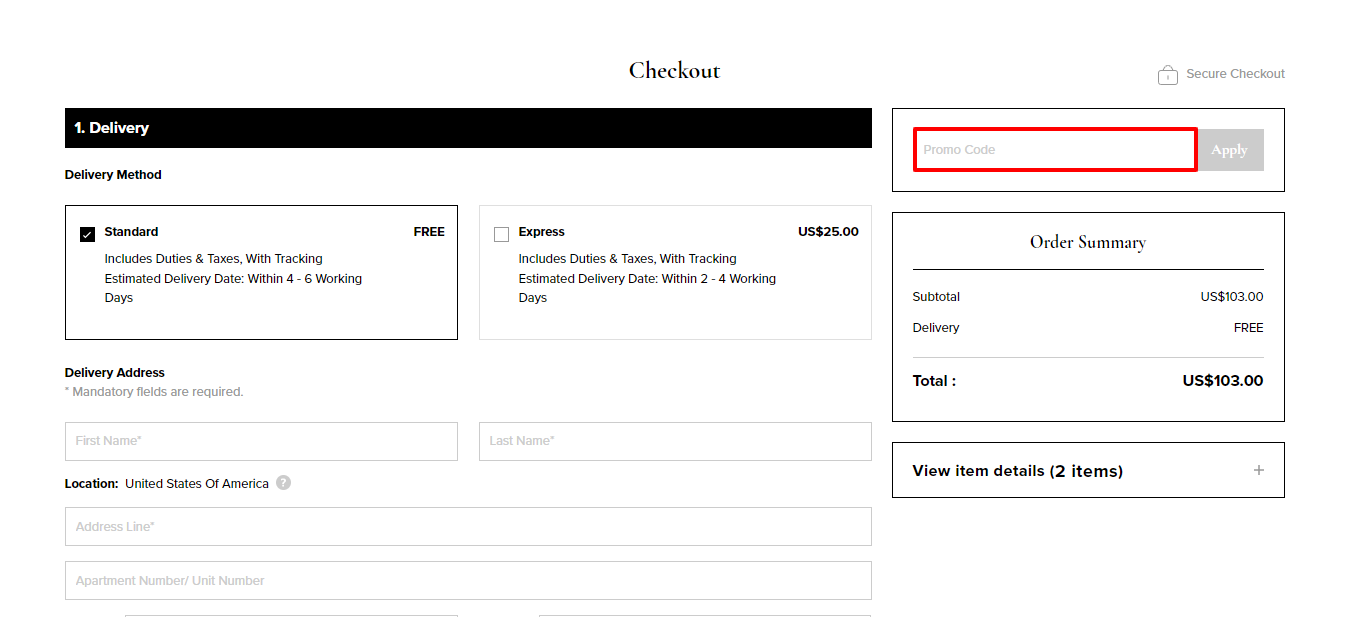Check the Express delivery option
The width and height of the screenshot is (1349, 617).
(502, 234)
